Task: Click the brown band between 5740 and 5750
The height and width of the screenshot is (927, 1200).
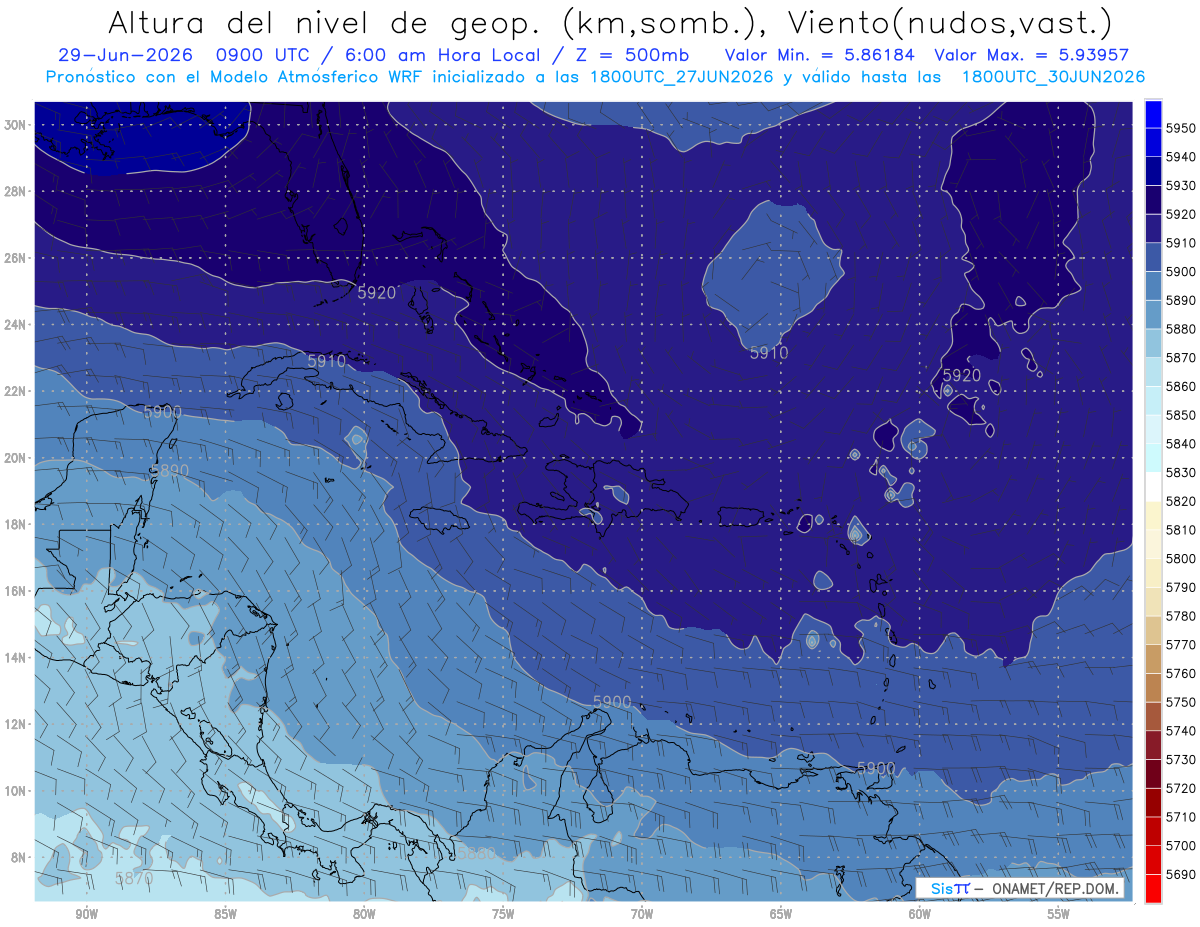Action: [x=1153, y=717]
